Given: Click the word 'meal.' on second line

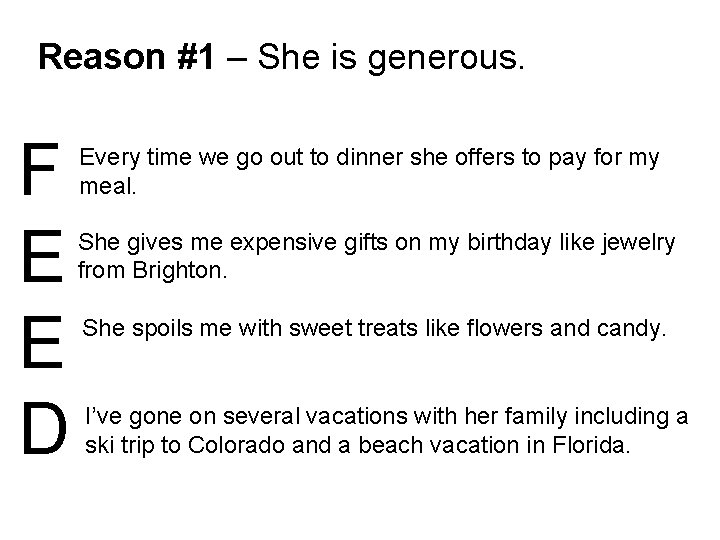Looking at the screenshot, I should point(108,186).
